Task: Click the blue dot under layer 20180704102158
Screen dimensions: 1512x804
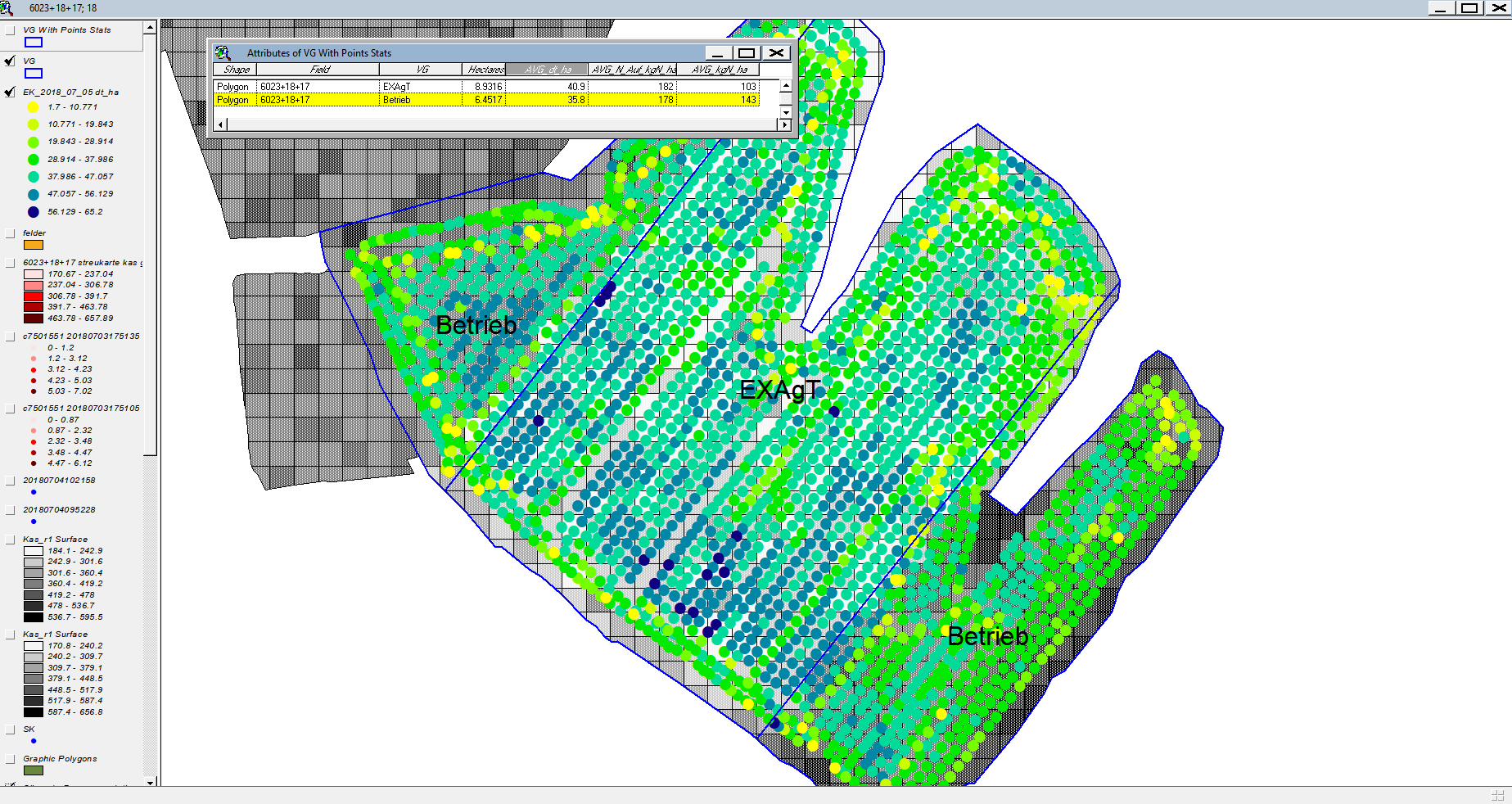Action: [34, 492]
